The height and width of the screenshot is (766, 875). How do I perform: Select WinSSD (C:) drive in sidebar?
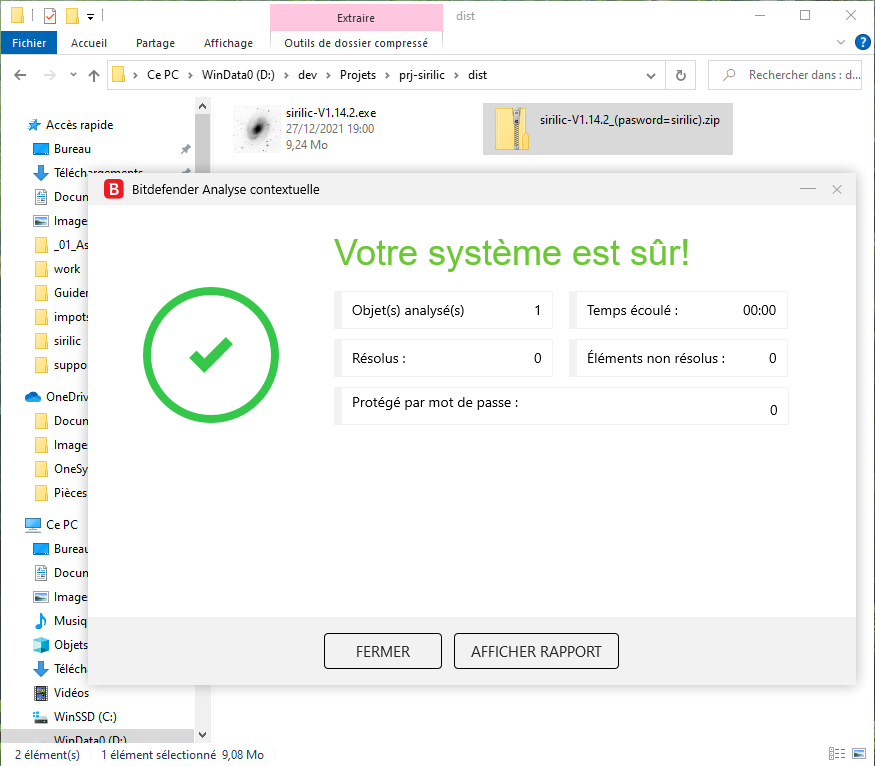(x=85, y=717)
